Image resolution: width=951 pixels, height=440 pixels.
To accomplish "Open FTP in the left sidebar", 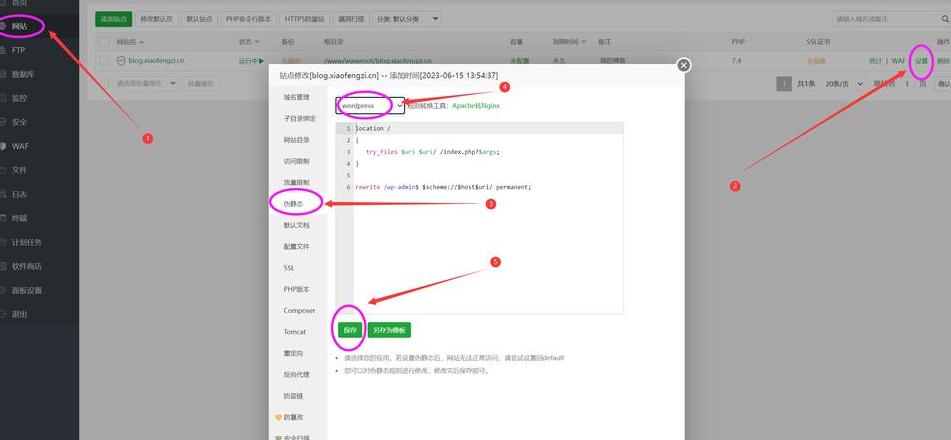I will tap(18, 50).
